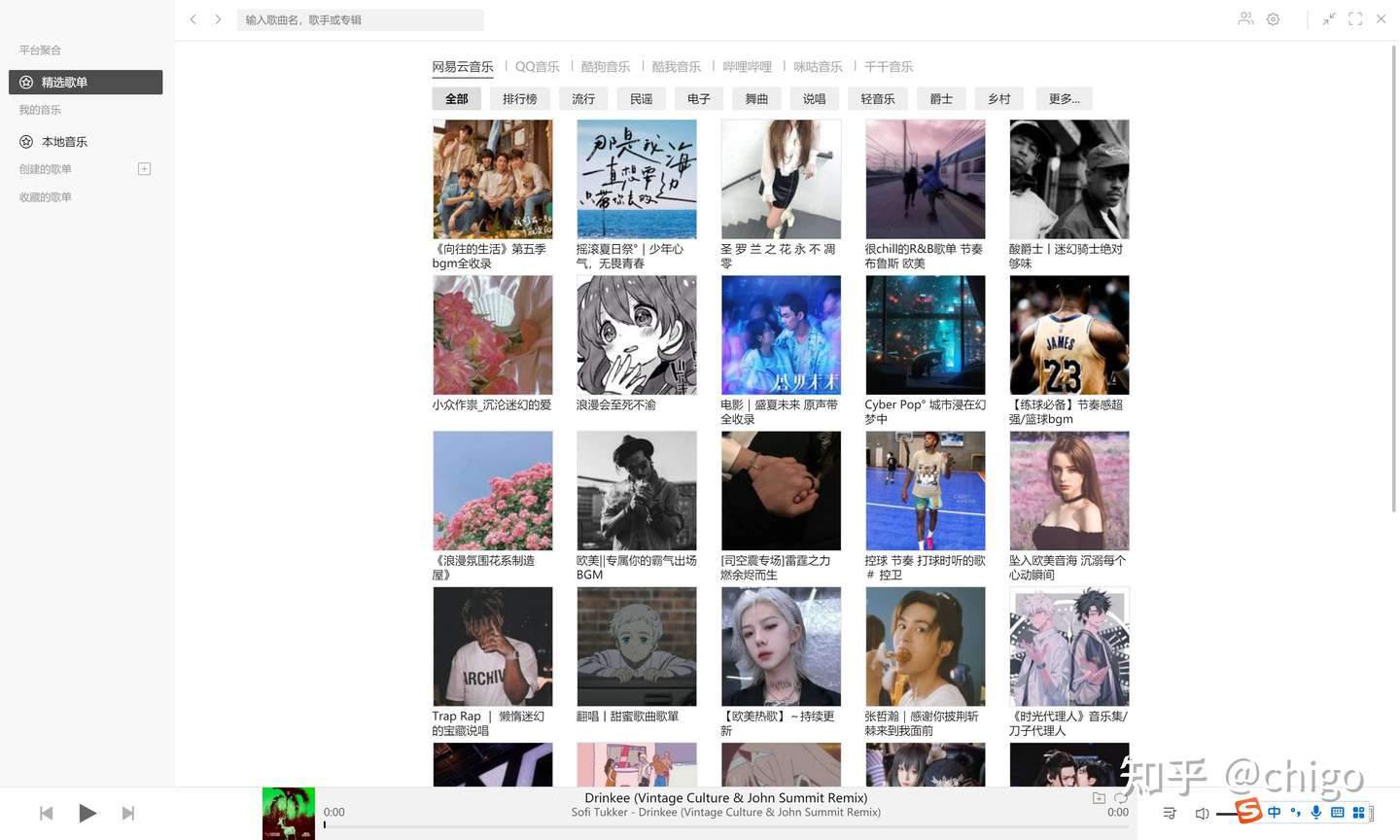Select the 爵士 category filter
The image size is (1400, 840).
coord(941,99)
